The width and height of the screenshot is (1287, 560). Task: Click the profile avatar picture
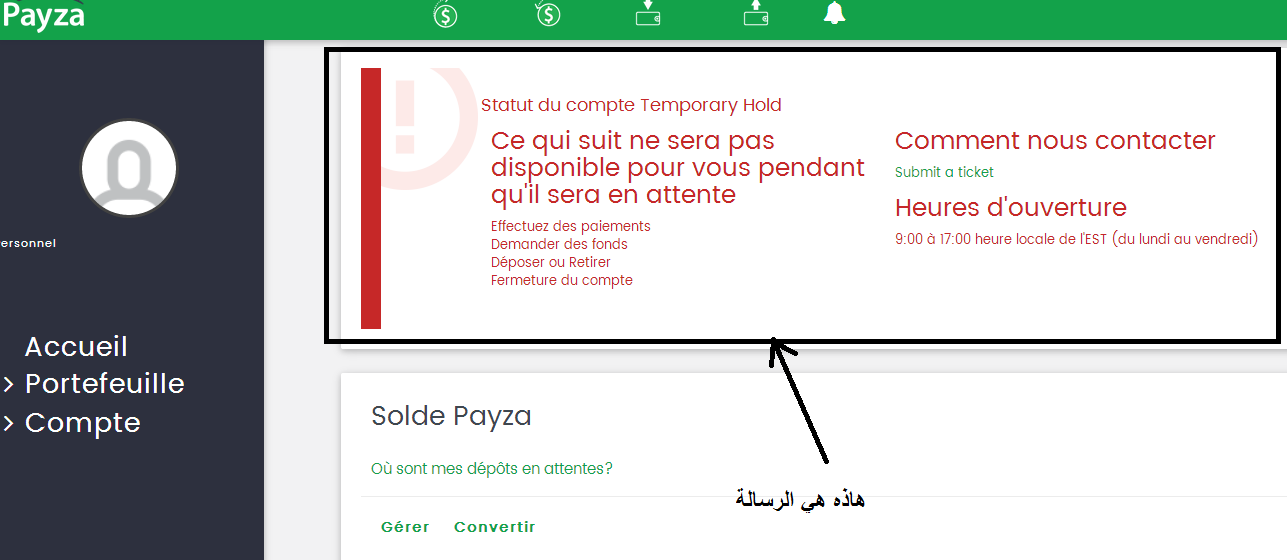point(129,168)
